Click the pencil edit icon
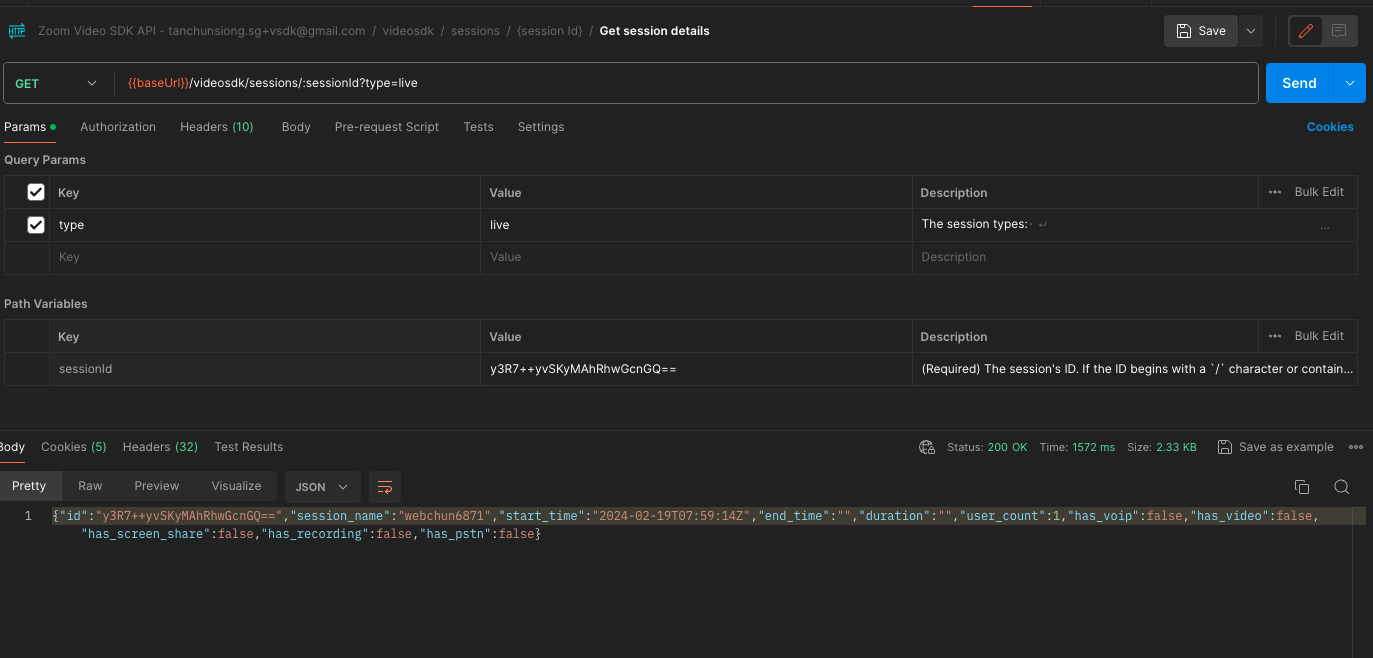Screen dimensions: 1373x658 pyautogui.click(x=1305, y=31)
